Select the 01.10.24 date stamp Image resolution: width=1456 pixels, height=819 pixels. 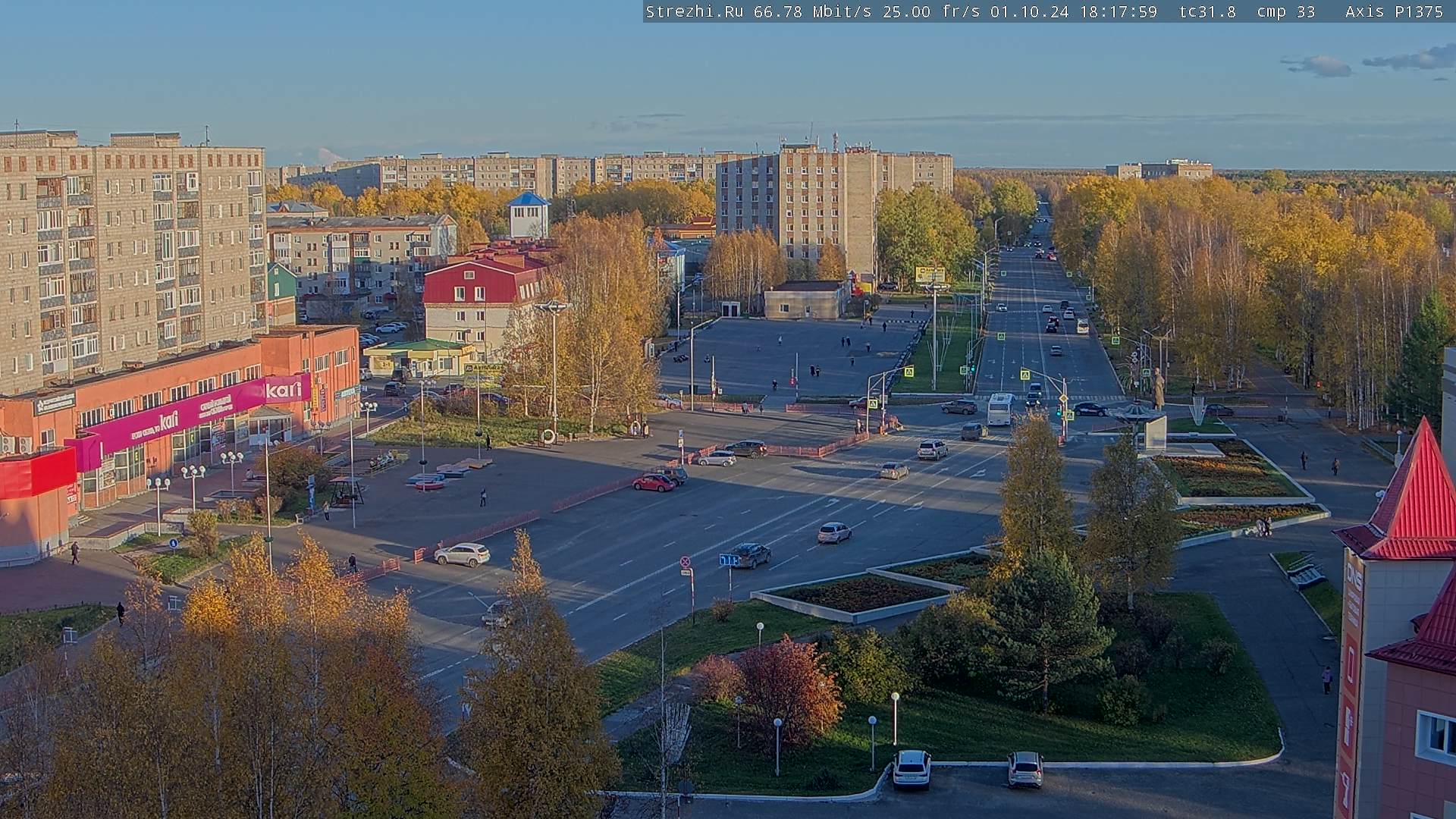click(x=1029, y=11)
